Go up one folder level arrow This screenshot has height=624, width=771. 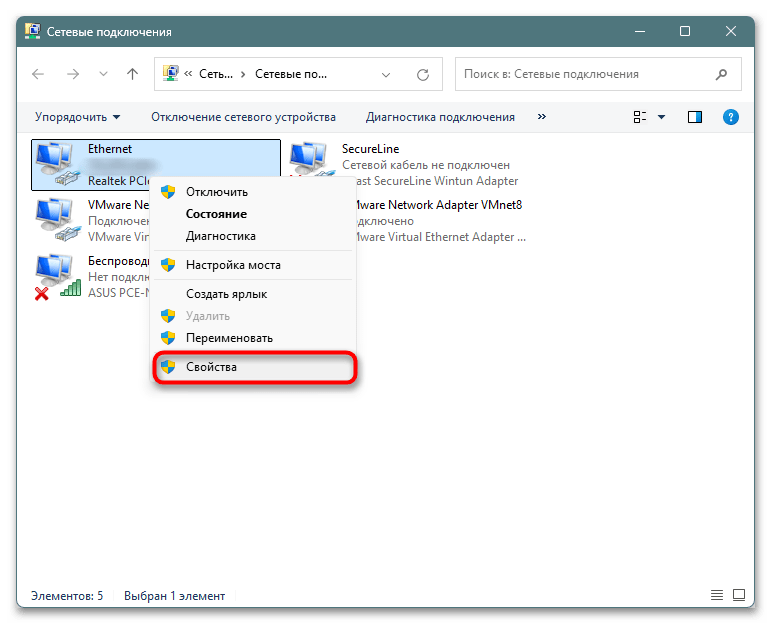pos(132,74)
